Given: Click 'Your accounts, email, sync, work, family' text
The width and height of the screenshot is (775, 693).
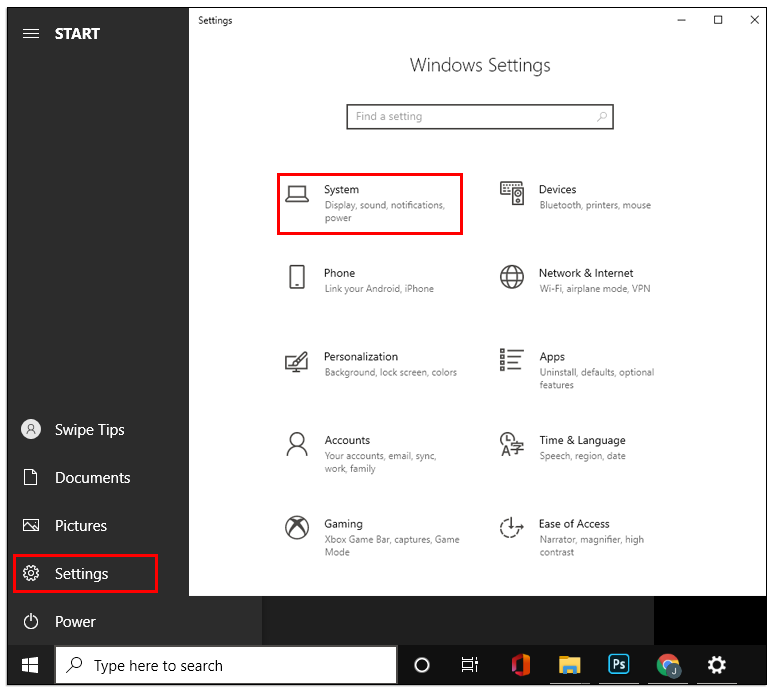Looking at the screenshot, I should click(380, 462).
